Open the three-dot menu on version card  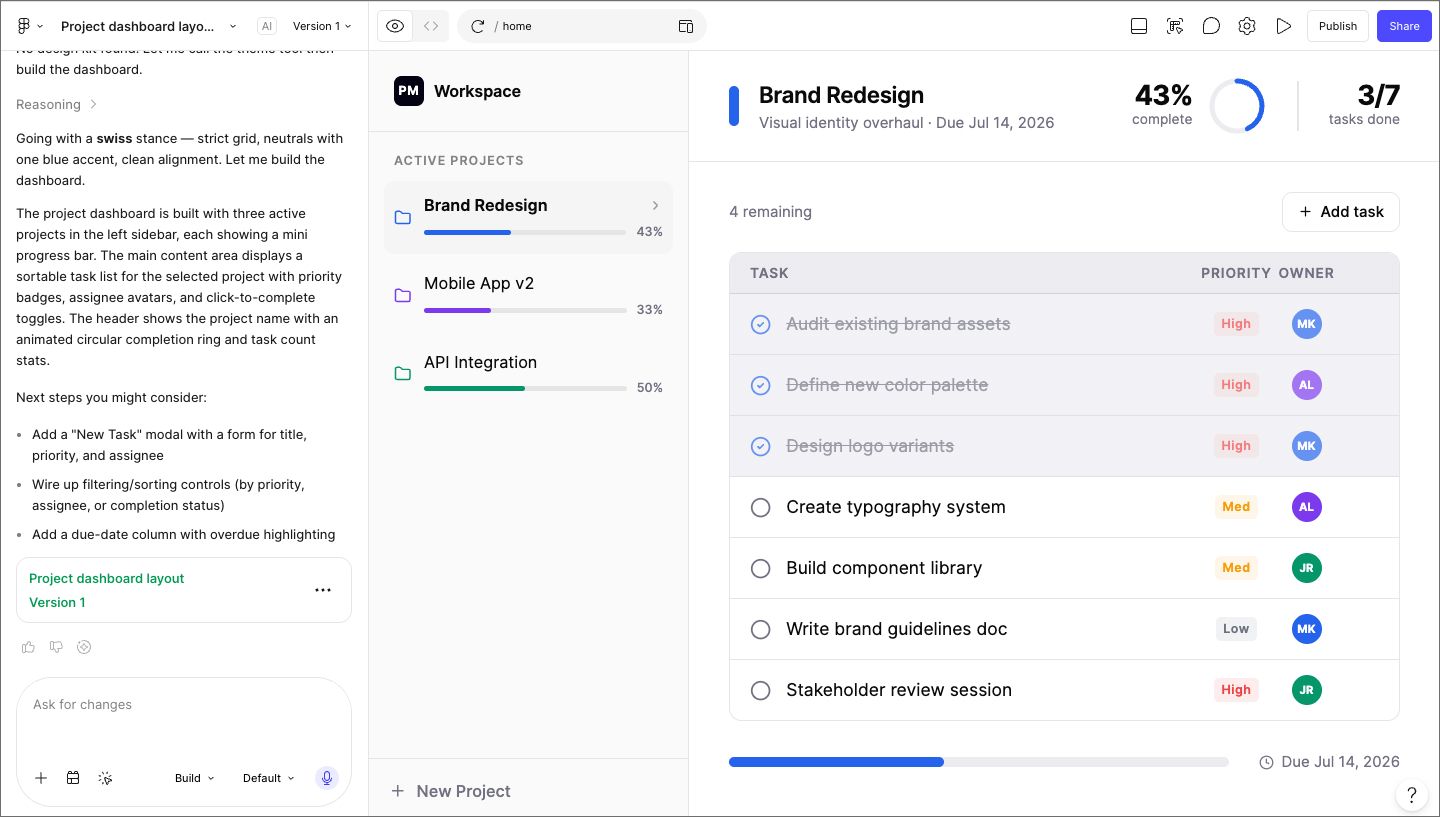coord(323,590)
